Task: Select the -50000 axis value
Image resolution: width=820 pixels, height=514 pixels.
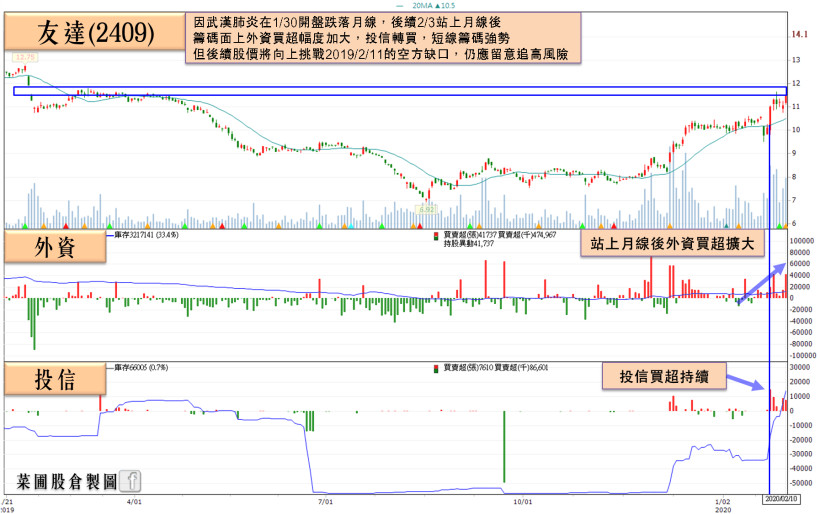Action: pyautogui.click(x=801, y=483)
